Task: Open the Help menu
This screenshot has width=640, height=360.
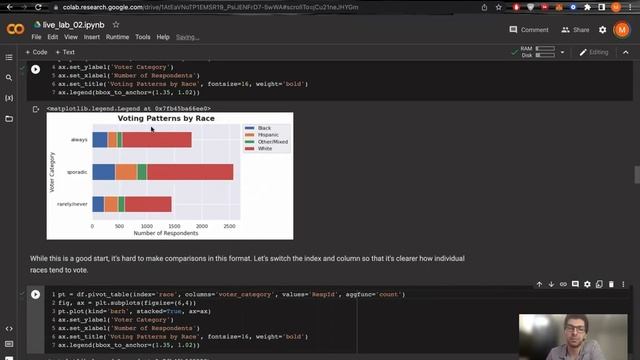Action: click(163, 37)
